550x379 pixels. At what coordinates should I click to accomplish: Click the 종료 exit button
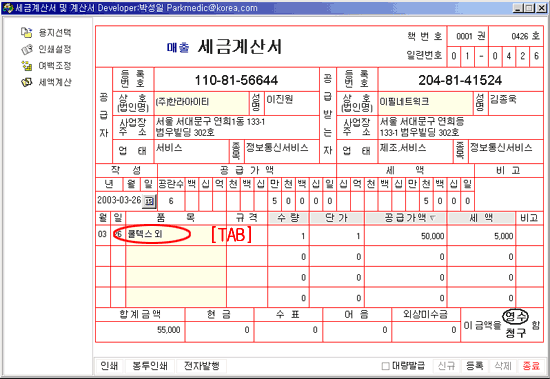click(531, 366)
